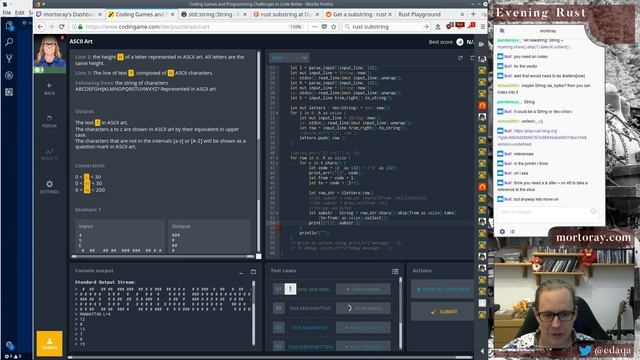This screenshot has width=640, height=360.
Task: Reload the CodinGame page
Action: coord(62,27)
